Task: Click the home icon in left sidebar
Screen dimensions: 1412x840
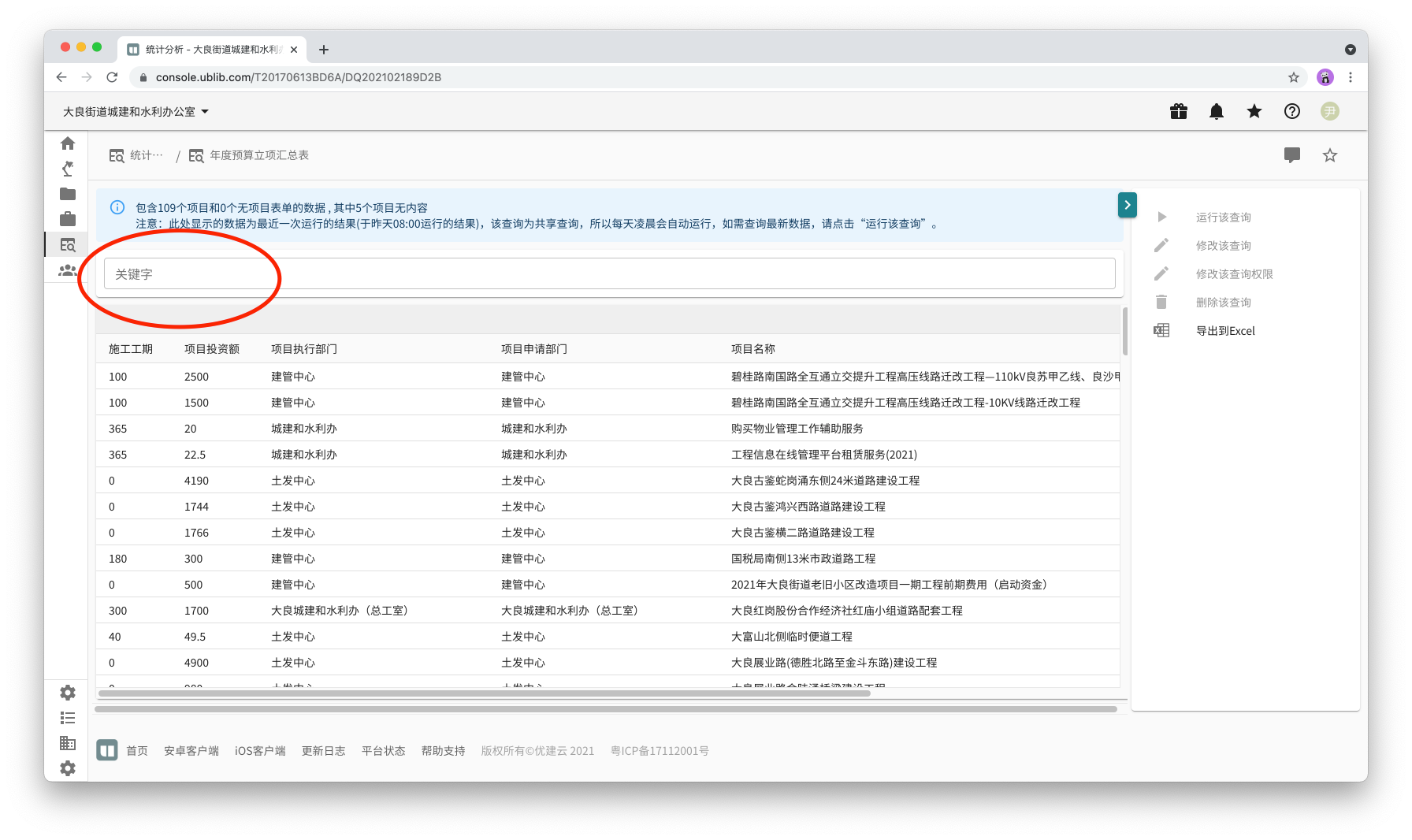Action: (68, 143)
